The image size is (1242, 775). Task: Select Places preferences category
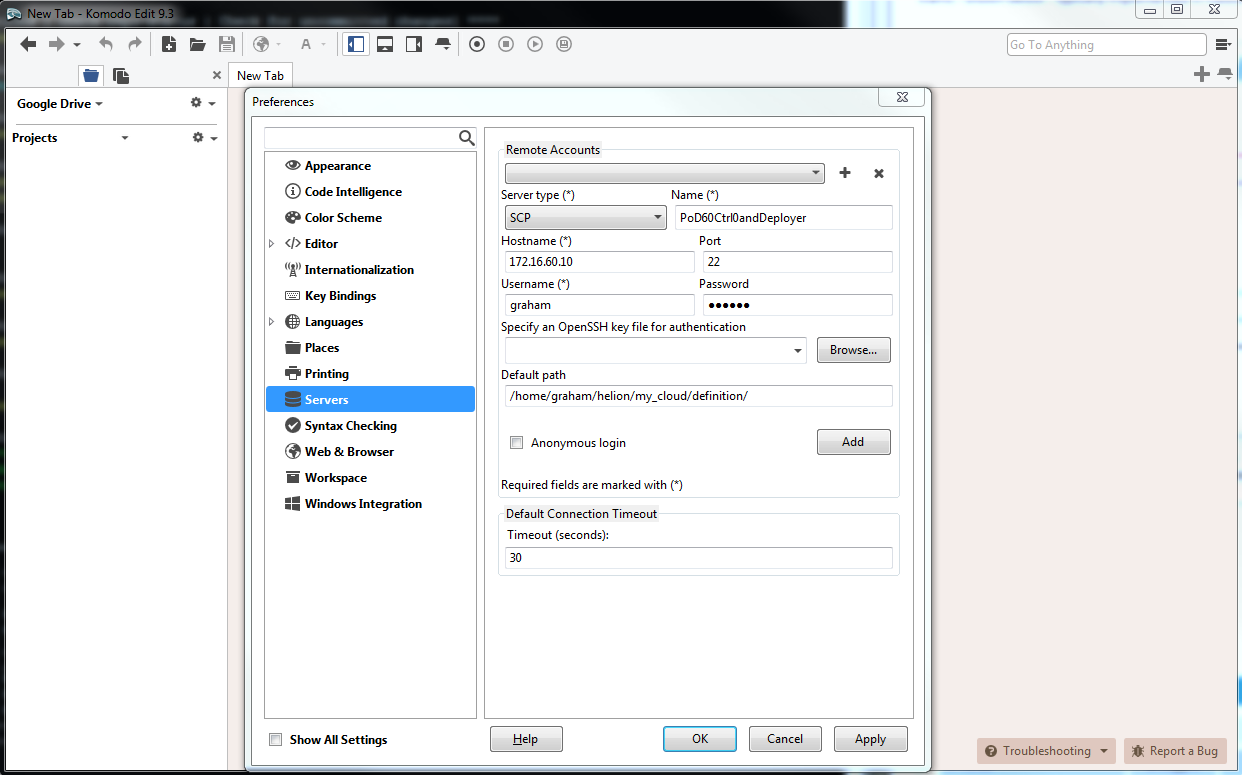pos(321,348)
